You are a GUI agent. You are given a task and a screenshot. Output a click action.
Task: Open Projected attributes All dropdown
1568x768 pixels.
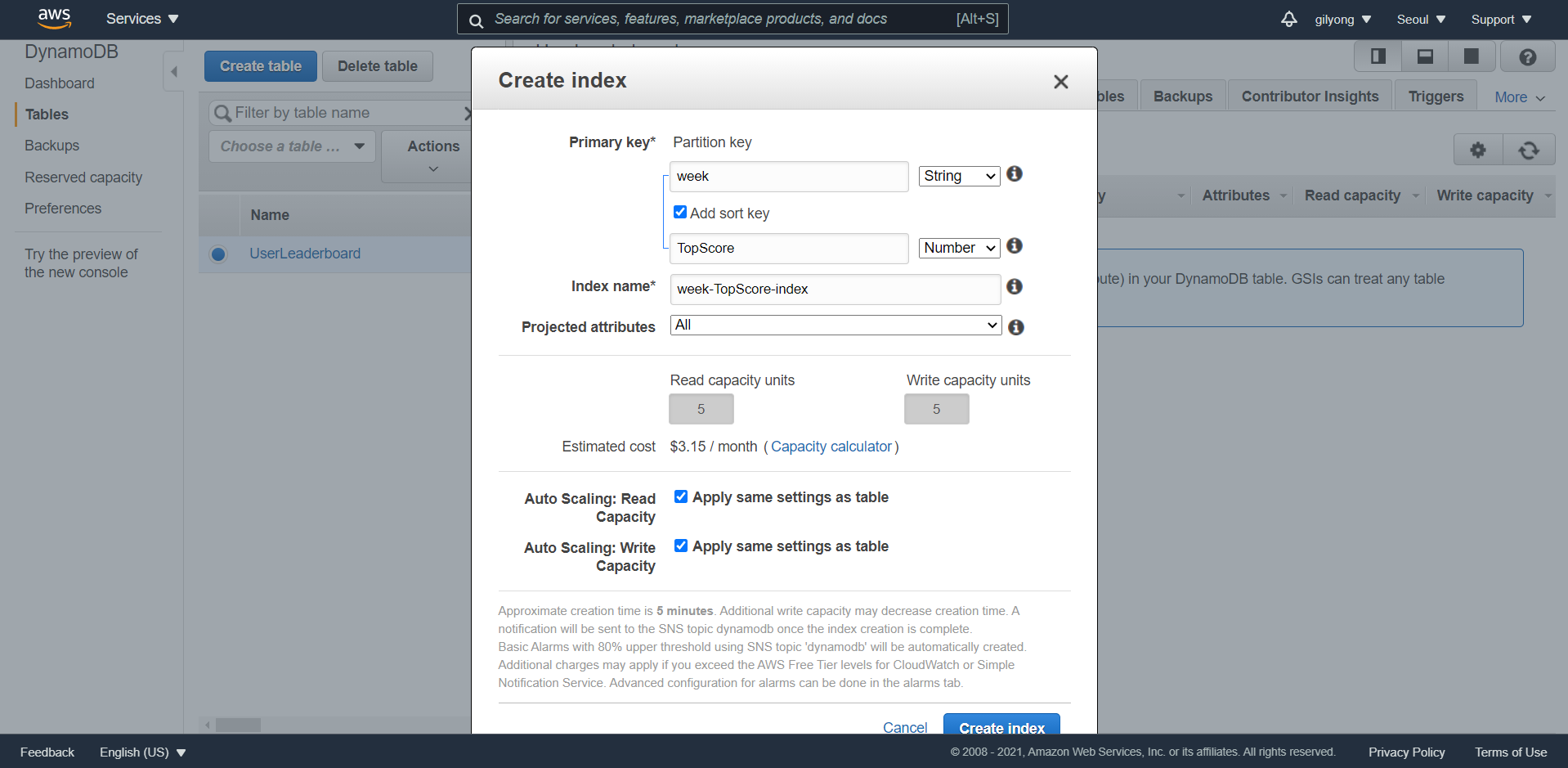[836, 325]
